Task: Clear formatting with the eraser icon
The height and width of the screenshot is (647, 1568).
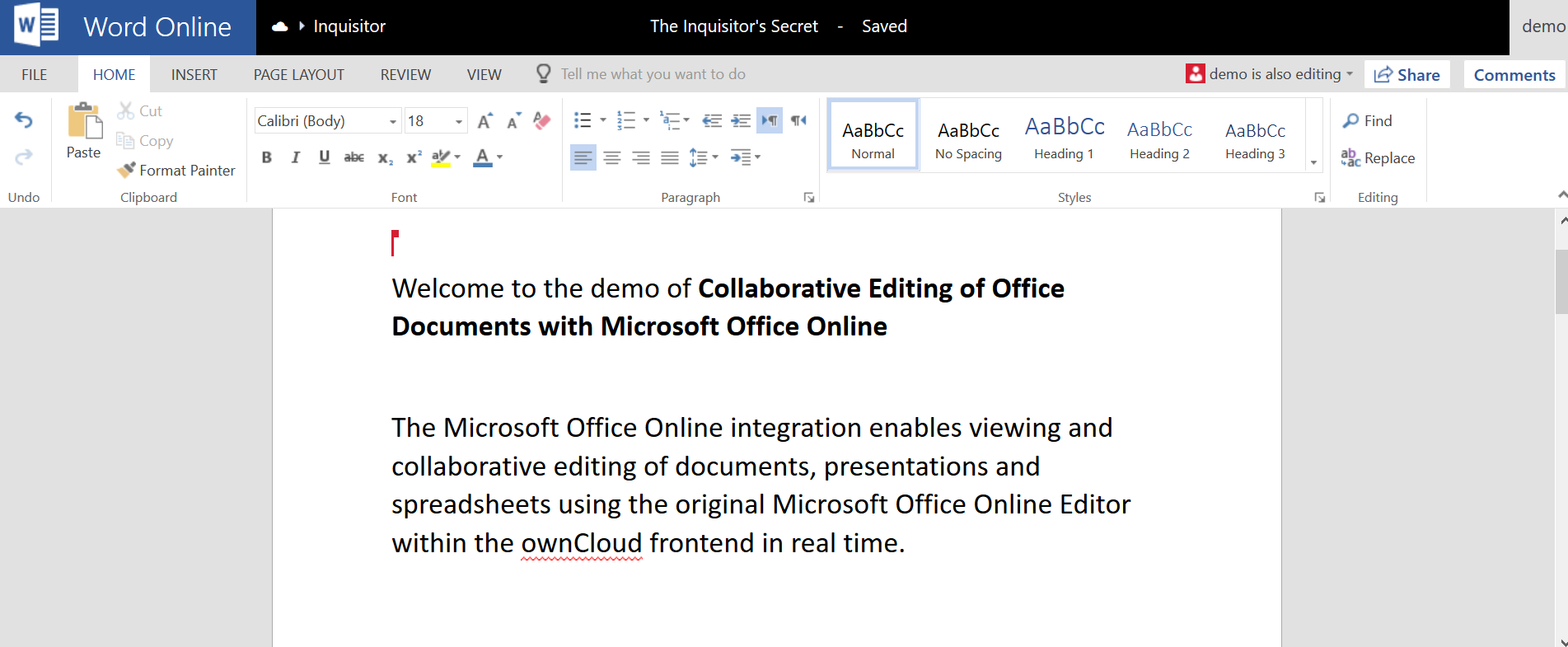Action: [x=541, y=121]
